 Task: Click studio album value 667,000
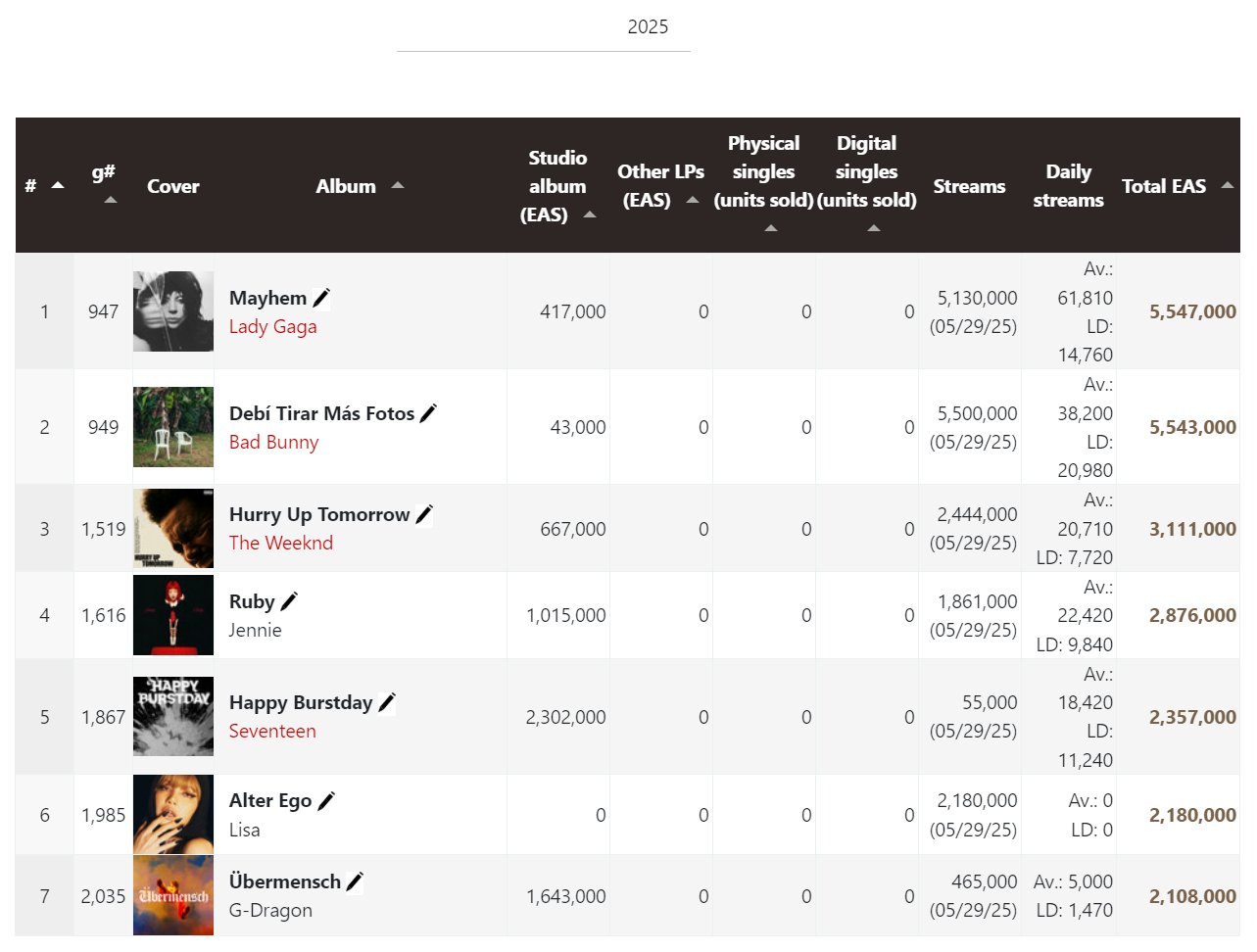point(573,529)
